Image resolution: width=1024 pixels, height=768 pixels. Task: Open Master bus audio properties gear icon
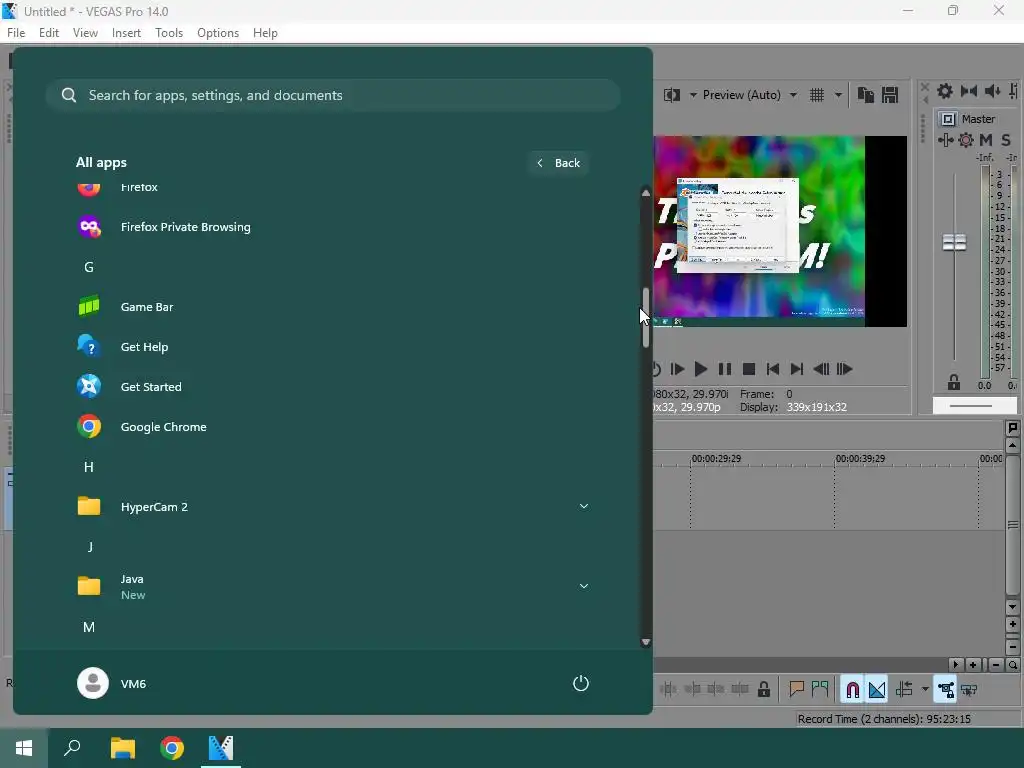tap(944, 91)
